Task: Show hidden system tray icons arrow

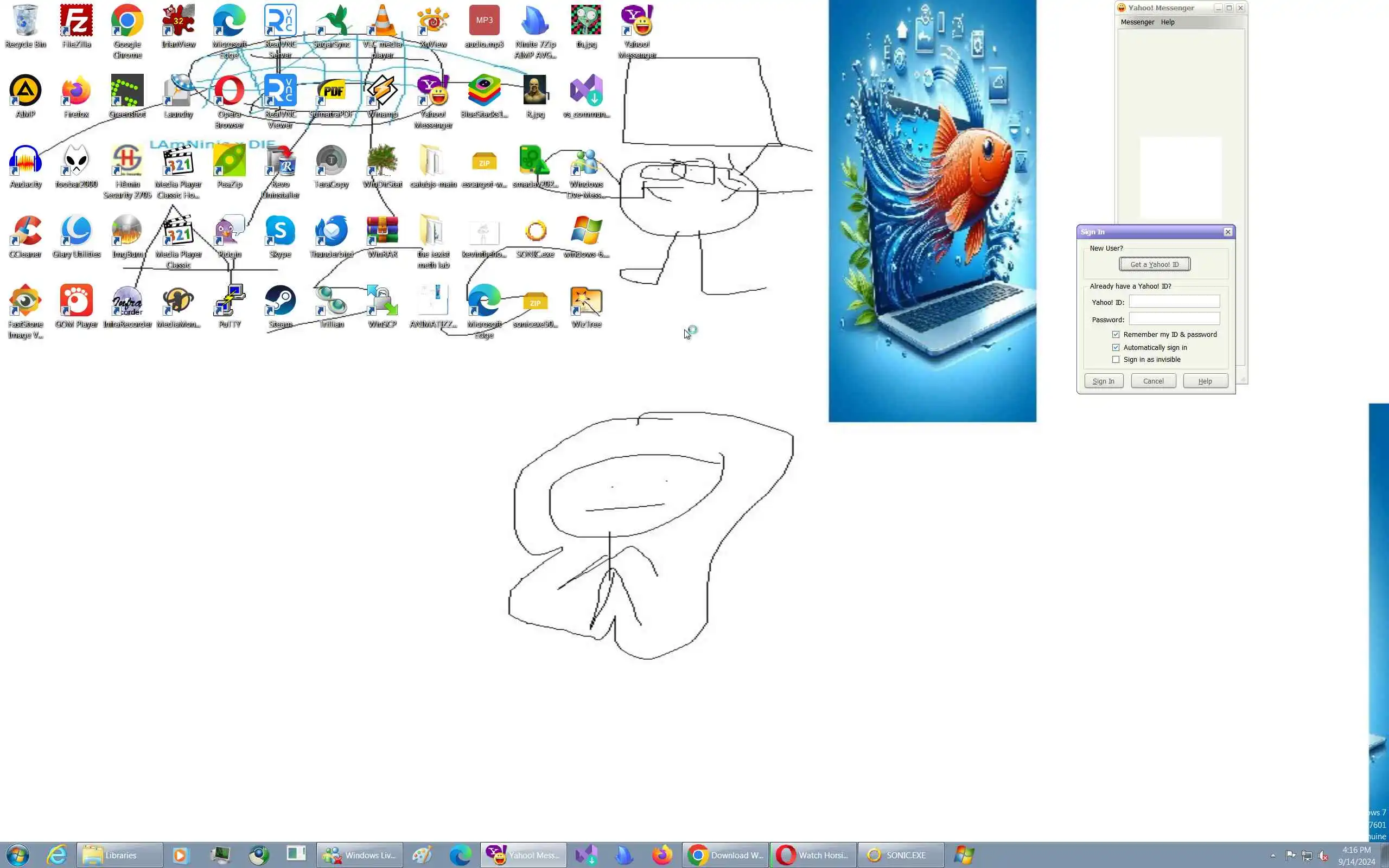Action: (1273, 856)
